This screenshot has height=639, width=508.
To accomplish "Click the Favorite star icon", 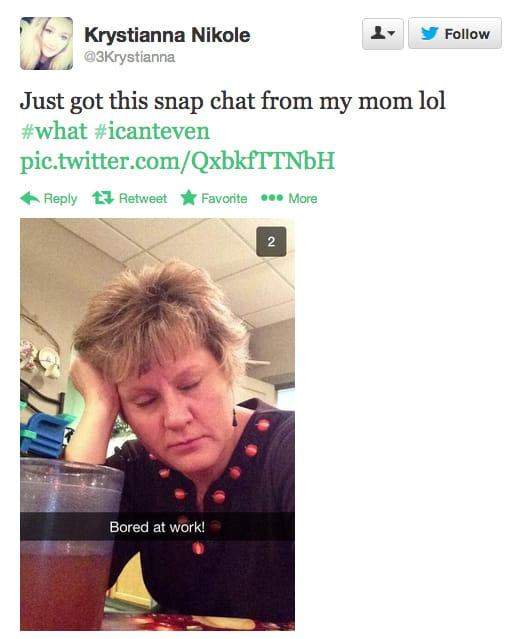I will click(x=189, y=198).
